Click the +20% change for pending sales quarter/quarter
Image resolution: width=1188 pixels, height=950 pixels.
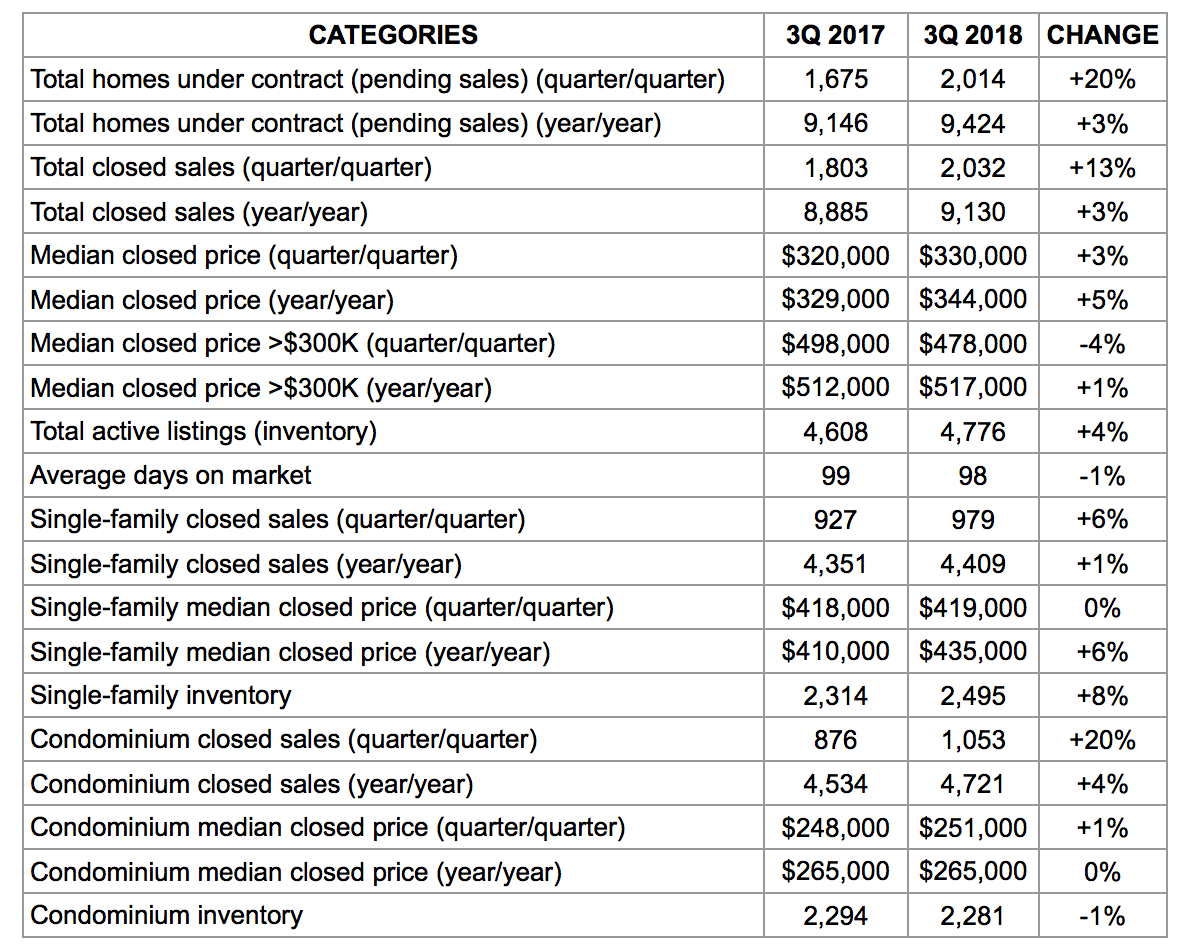(1102, 79)
